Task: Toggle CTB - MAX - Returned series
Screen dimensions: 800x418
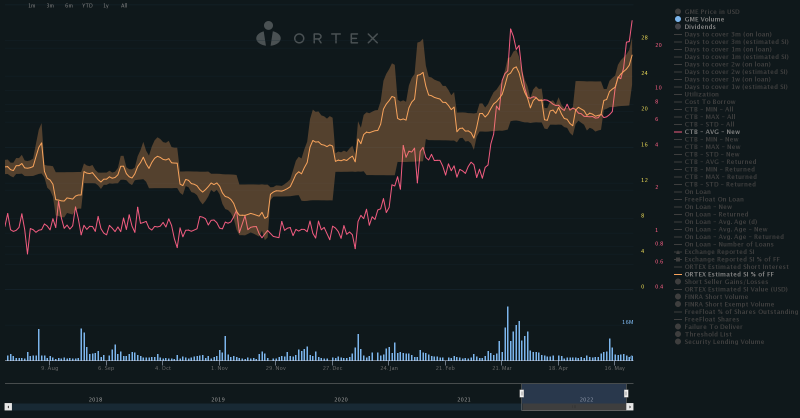Action: tap(715, 177)
